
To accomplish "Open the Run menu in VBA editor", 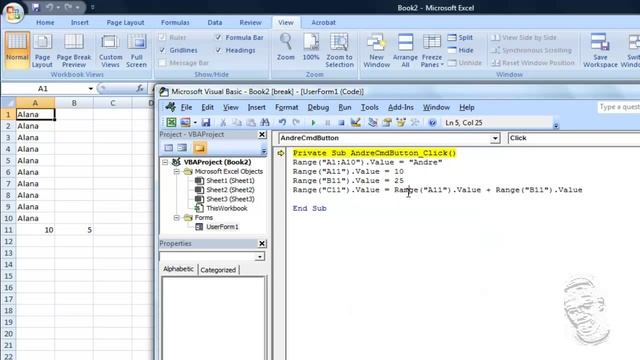I will (345, 107).
